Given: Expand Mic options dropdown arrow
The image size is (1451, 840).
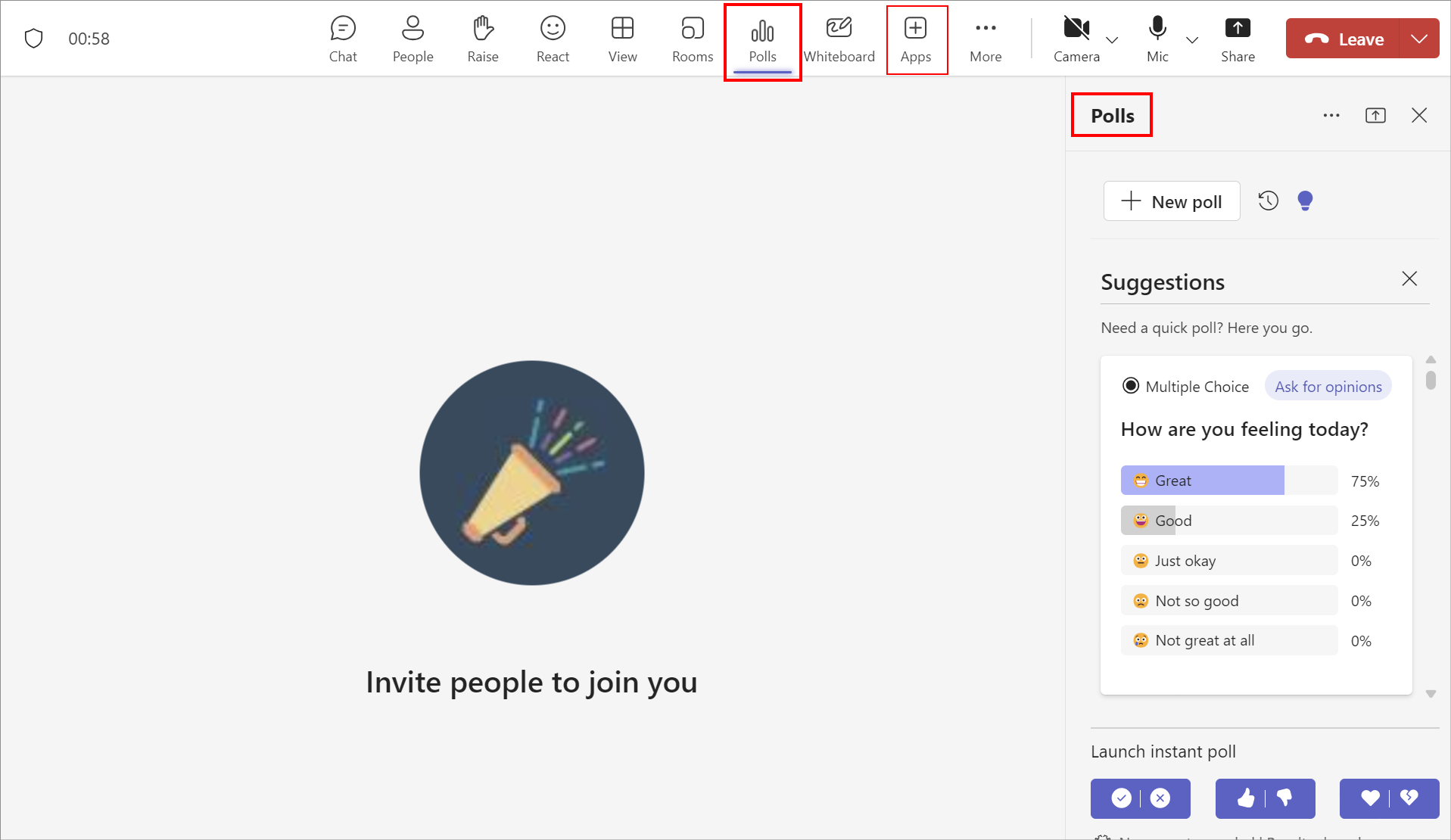Looking at the screenshot, I should [1192, 39].
